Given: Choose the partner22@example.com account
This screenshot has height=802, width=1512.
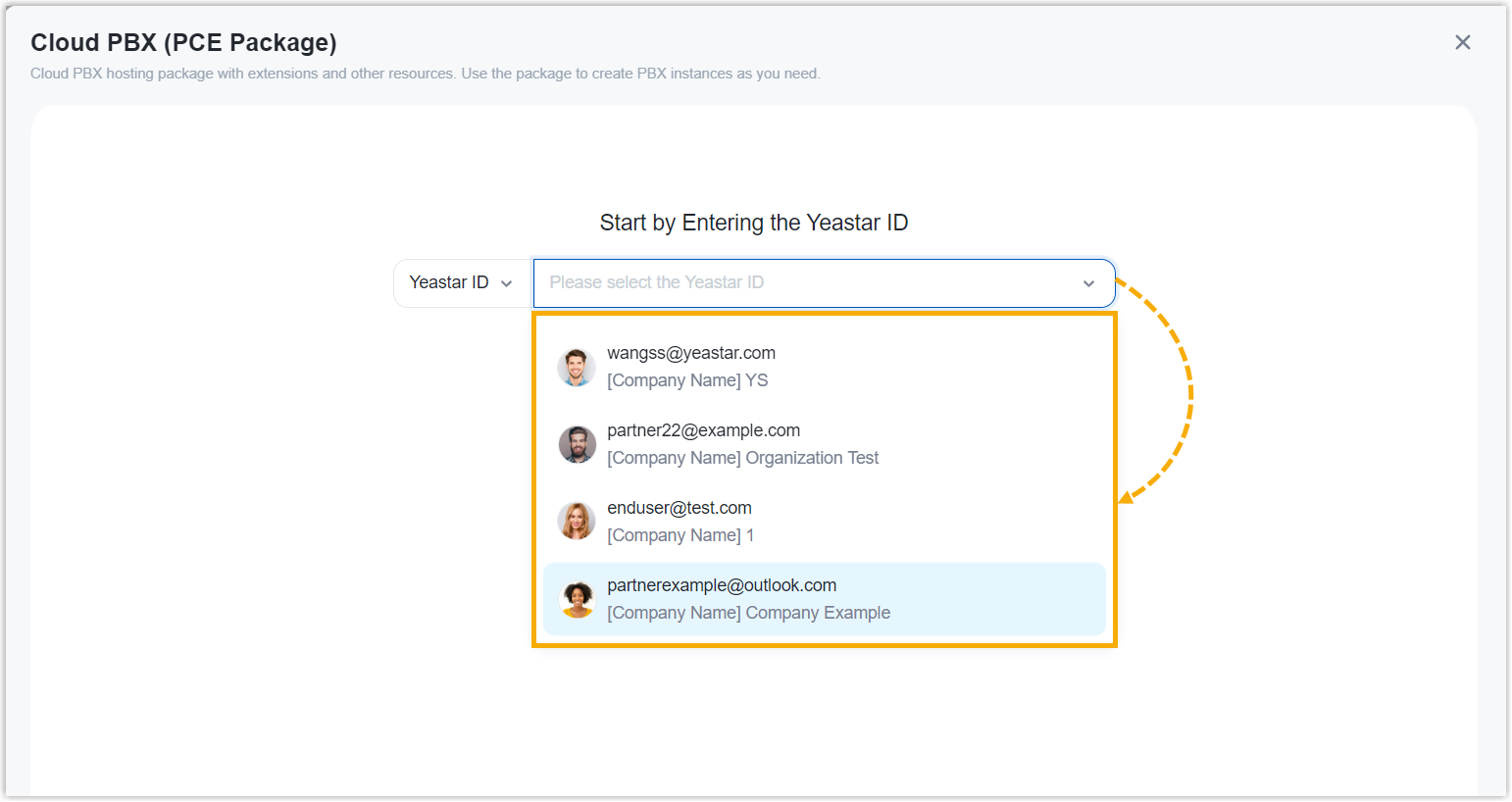Looking at the screenshot, I should tap(703, 430).
